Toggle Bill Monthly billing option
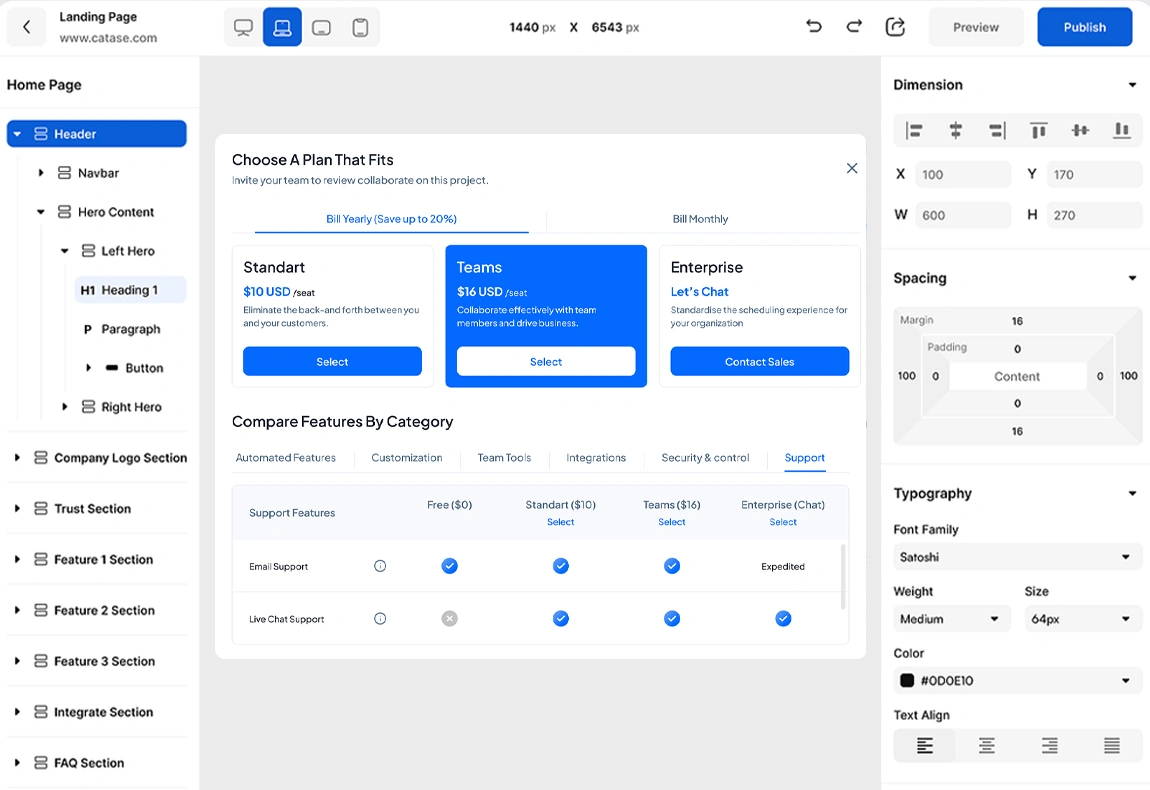Screen dimensions: 1150x790 [x=700, y=219]
